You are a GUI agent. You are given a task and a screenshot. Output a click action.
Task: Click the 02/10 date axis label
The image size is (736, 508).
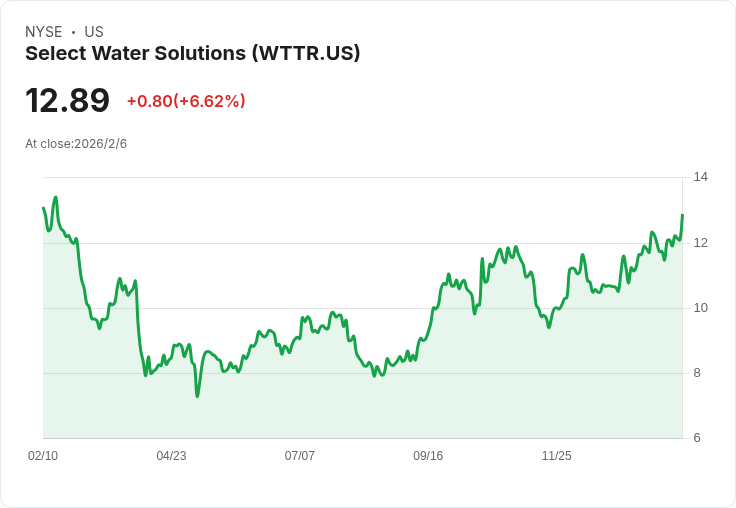point(43,455)
